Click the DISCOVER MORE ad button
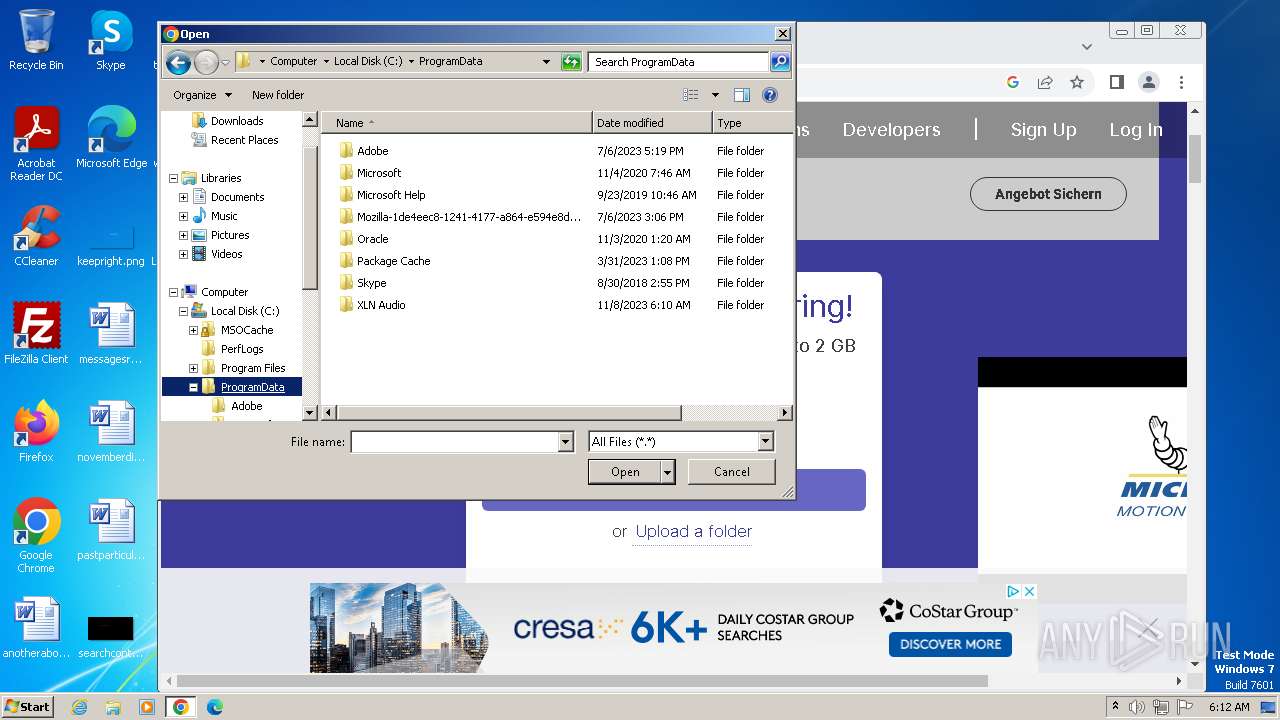 coord(950,644)
